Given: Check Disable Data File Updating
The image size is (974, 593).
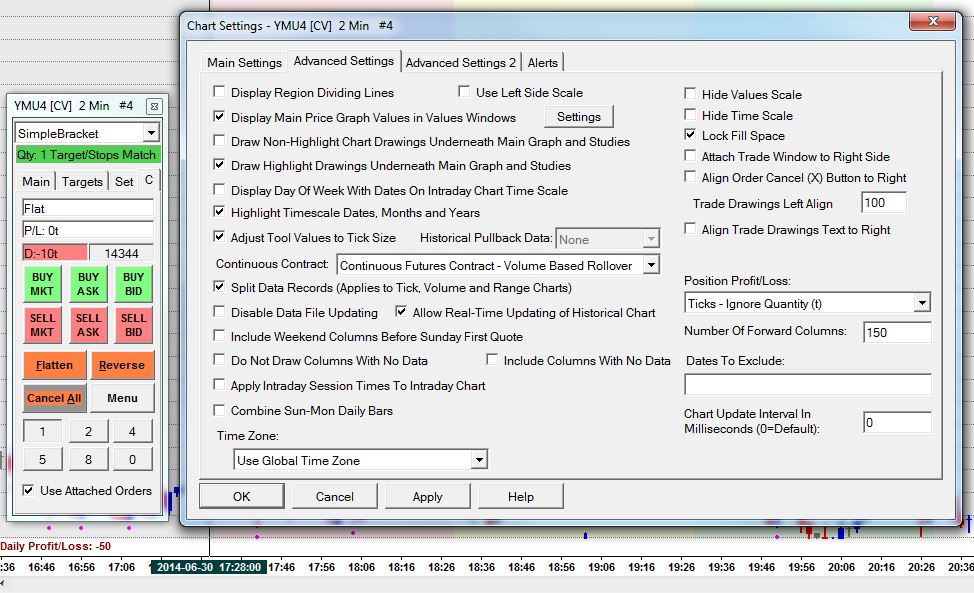Looking at the screenshot, I should point(219,312).
